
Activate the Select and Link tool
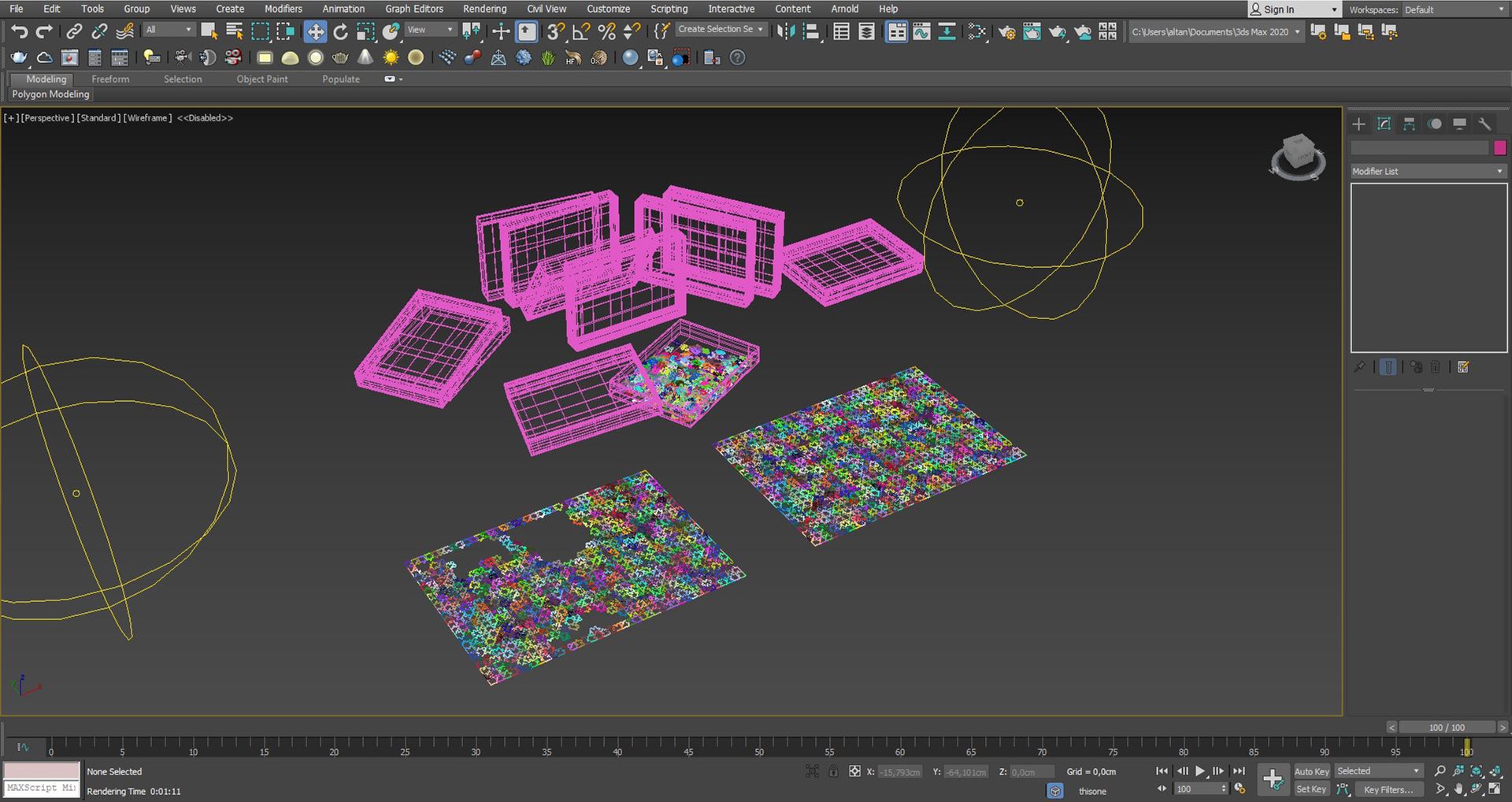[74, 32]
